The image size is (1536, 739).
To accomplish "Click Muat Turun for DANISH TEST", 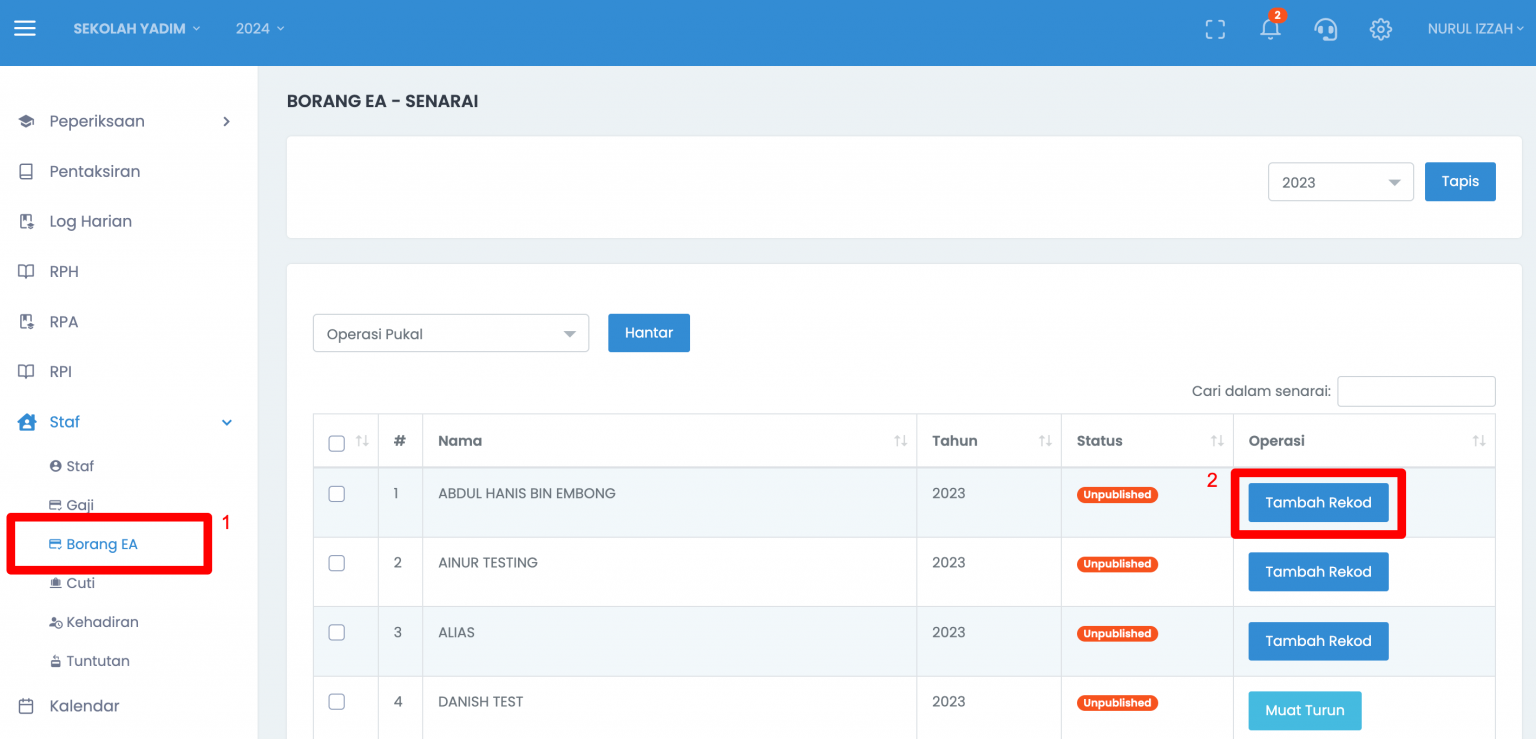I will [1304, 710].
